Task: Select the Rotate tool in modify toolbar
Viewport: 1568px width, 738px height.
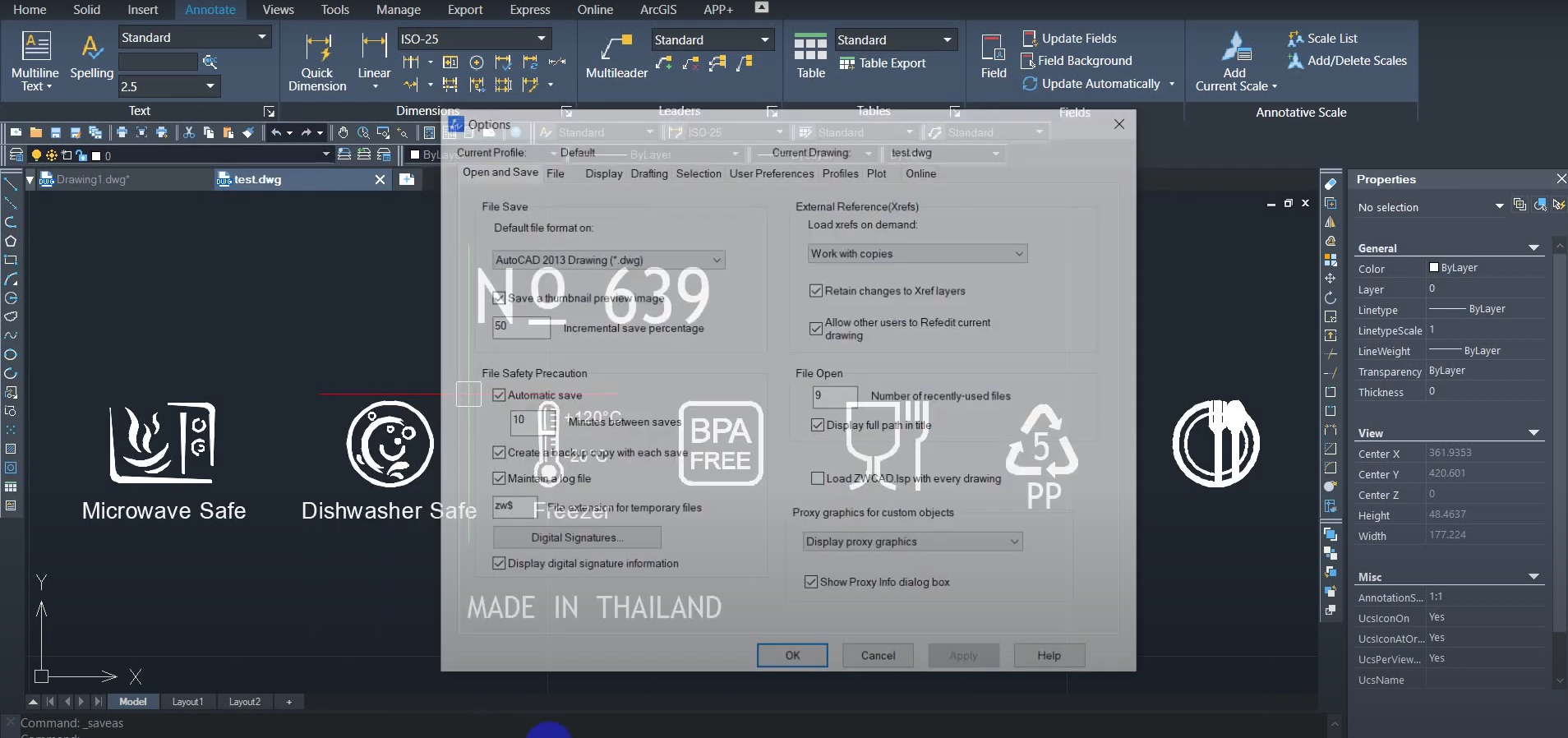Action: [1330, 298]
